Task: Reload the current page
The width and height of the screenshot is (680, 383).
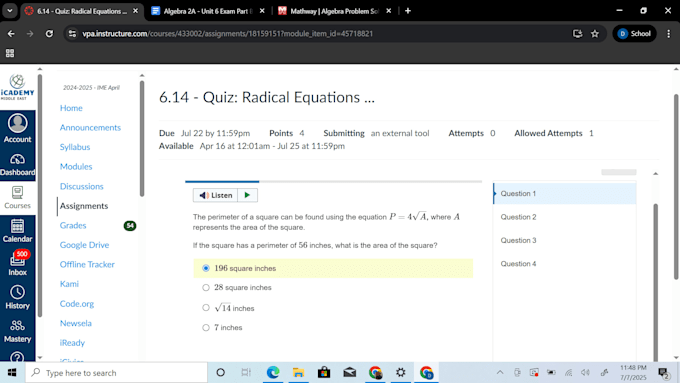Action: point(49,33)
